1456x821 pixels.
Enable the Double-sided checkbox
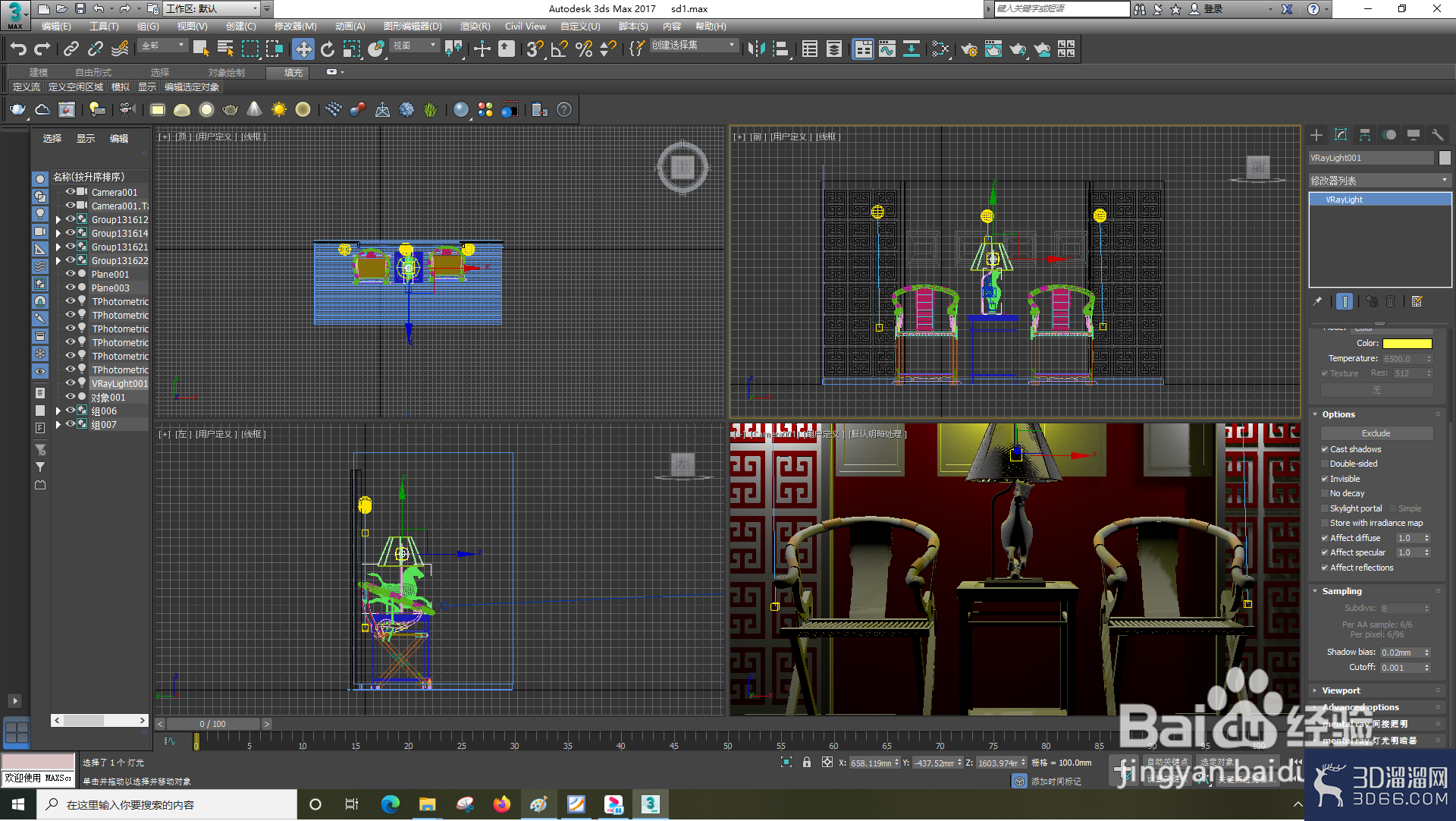[x=1325, y=464]
